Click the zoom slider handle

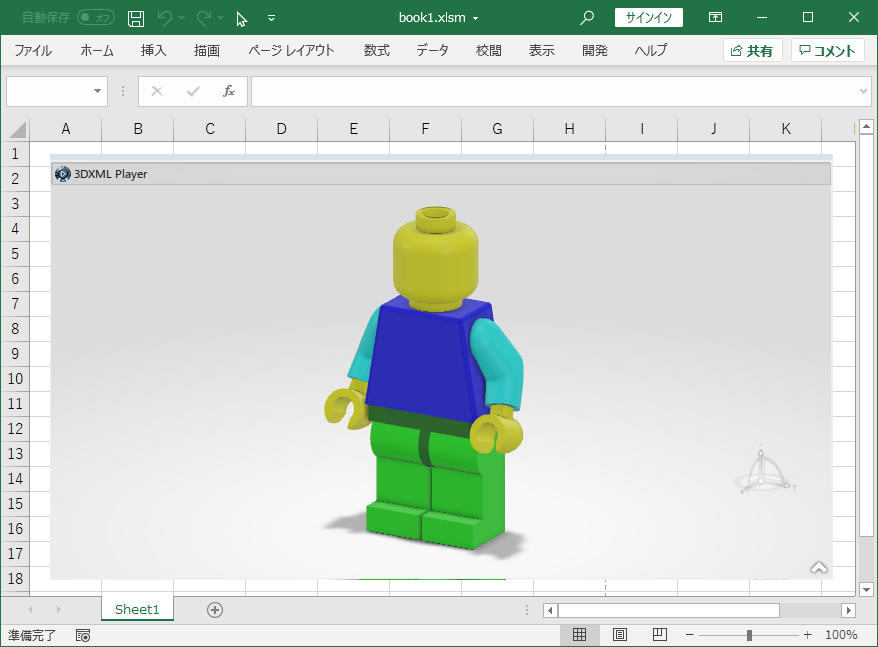(x=749, y=635)
